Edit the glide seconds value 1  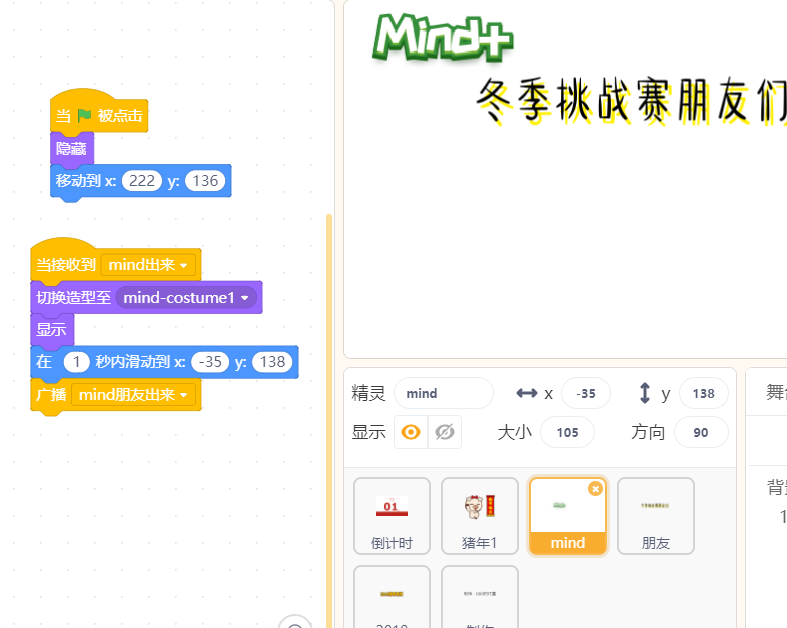(76, 362)
